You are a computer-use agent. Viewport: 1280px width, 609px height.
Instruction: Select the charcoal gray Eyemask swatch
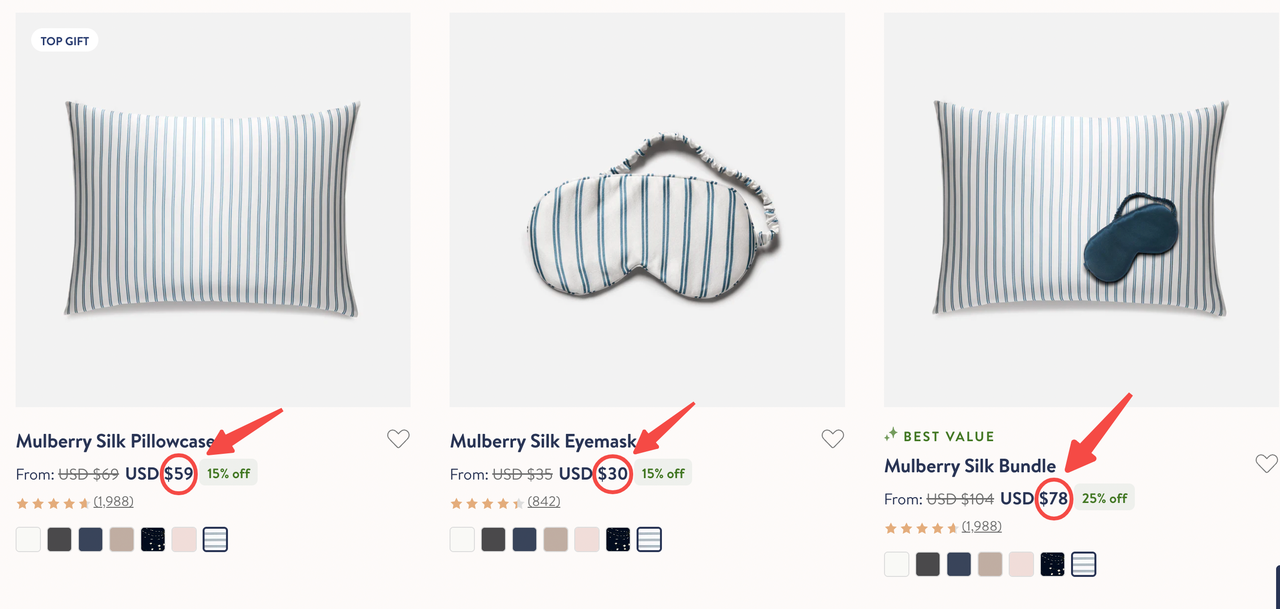(493, 540)
